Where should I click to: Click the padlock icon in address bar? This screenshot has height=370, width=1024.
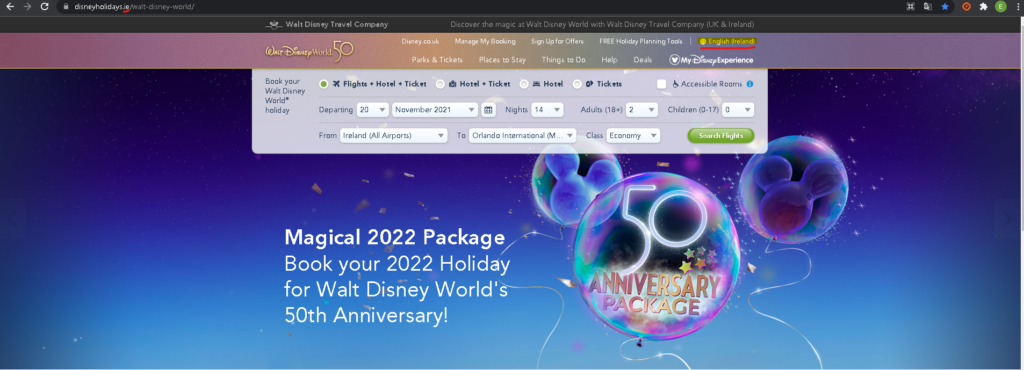coord(66,7)
